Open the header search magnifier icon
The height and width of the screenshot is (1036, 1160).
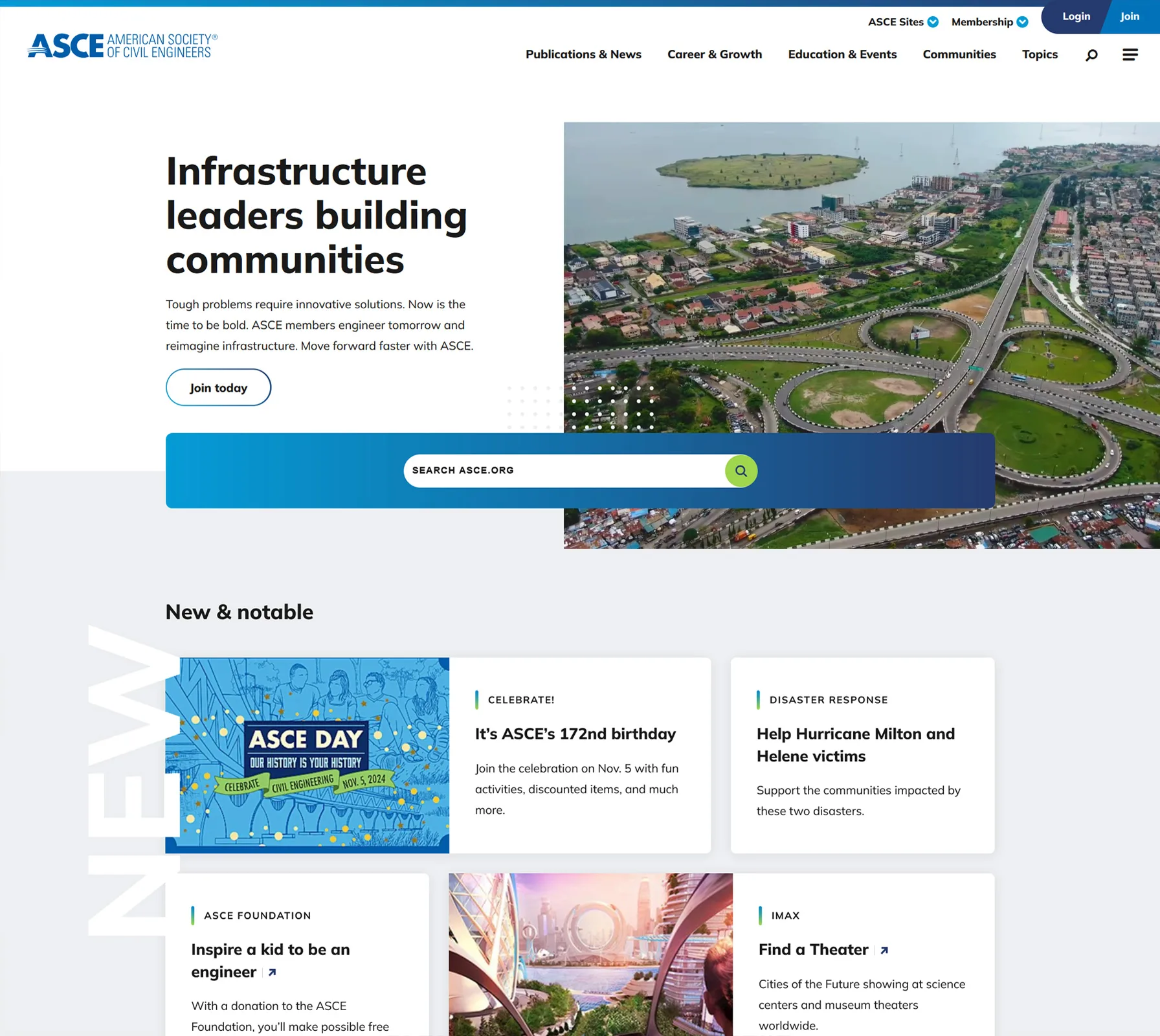coord(1091,55)
